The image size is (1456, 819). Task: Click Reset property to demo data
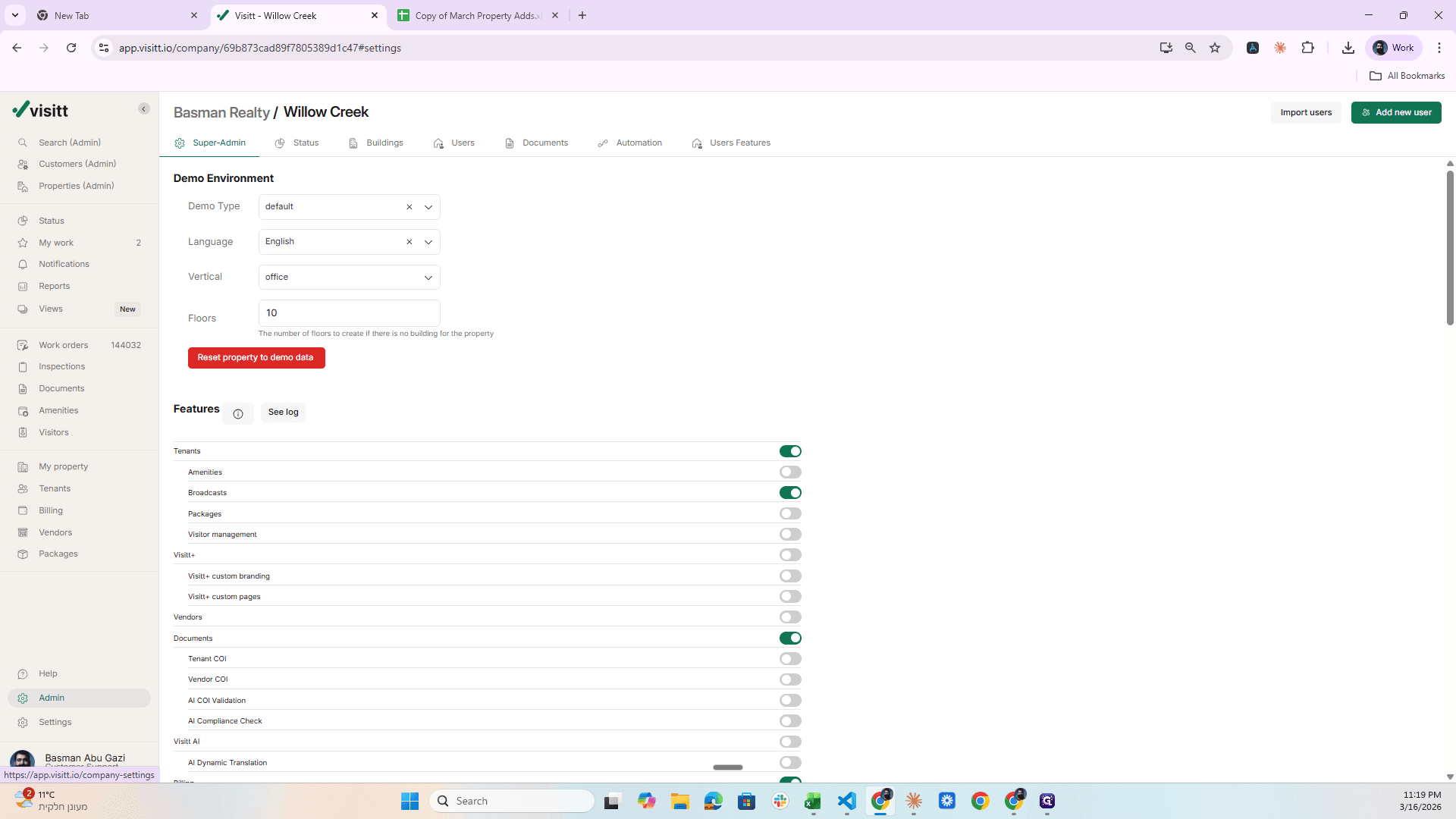click(x=256, y=358)
